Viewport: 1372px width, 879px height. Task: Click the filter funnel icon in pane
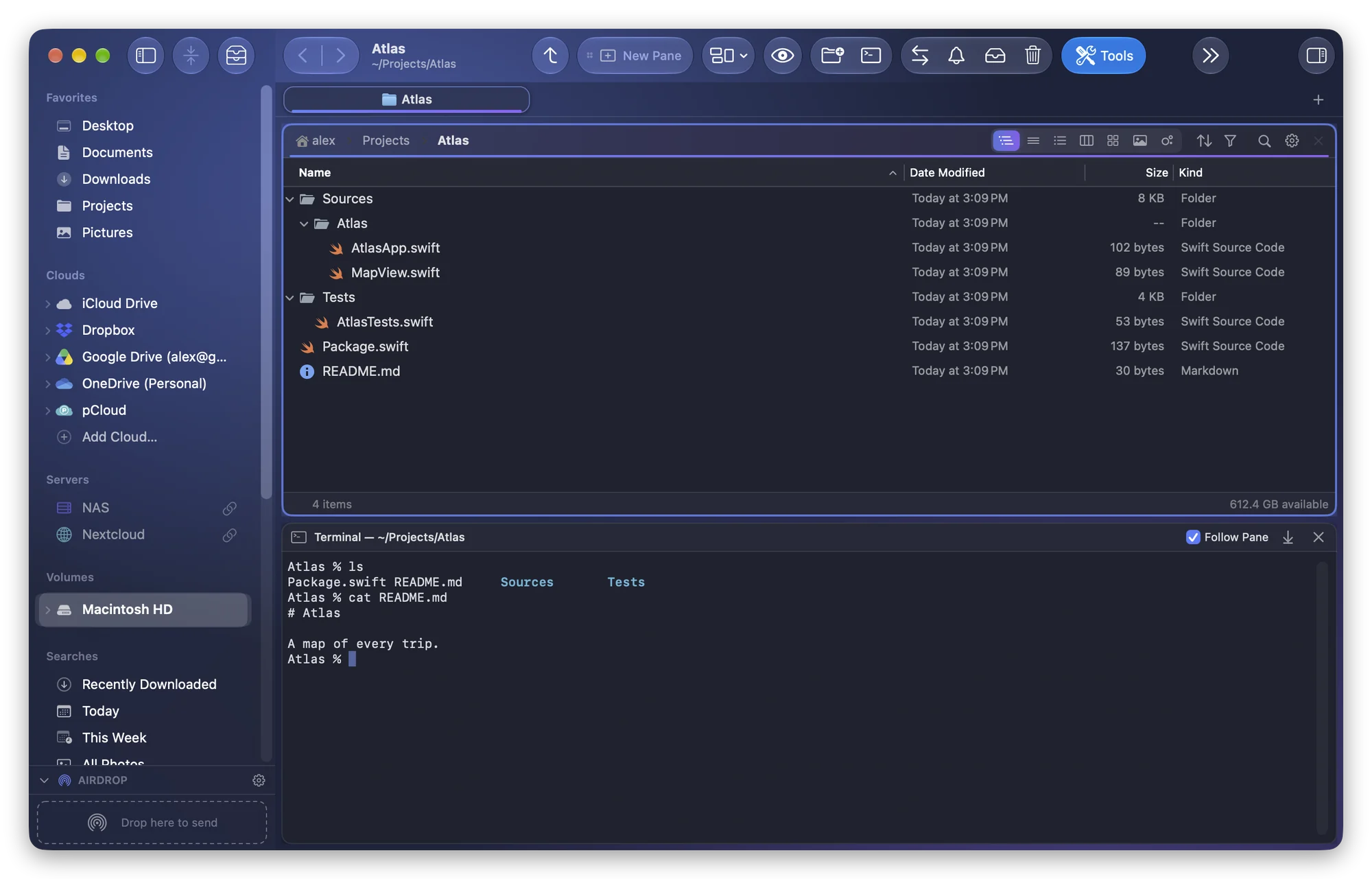(1230, 141)
